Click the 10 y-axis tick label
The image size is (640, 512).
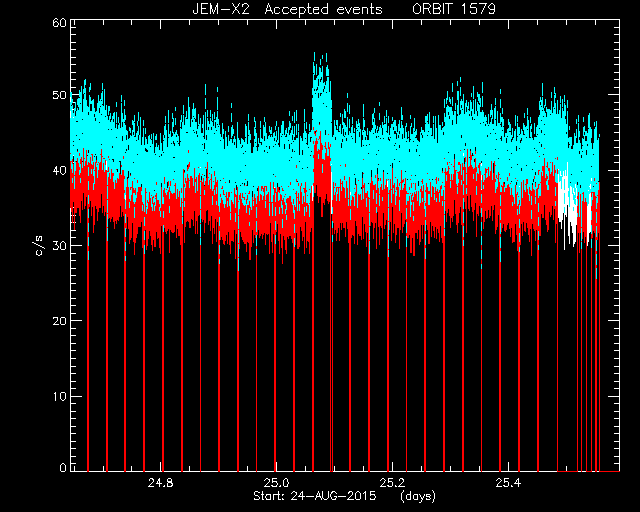[x=60, y=396]
